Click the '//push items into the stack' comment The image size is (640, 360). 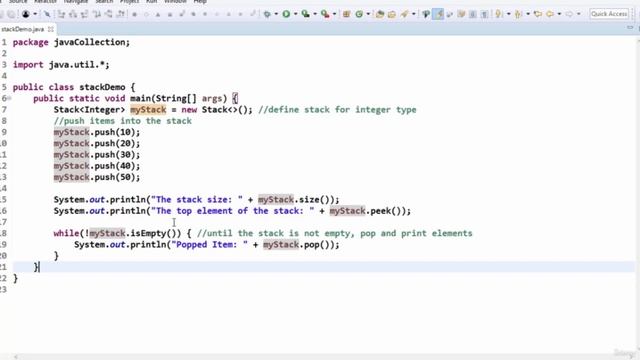click(x=122, y=121)
